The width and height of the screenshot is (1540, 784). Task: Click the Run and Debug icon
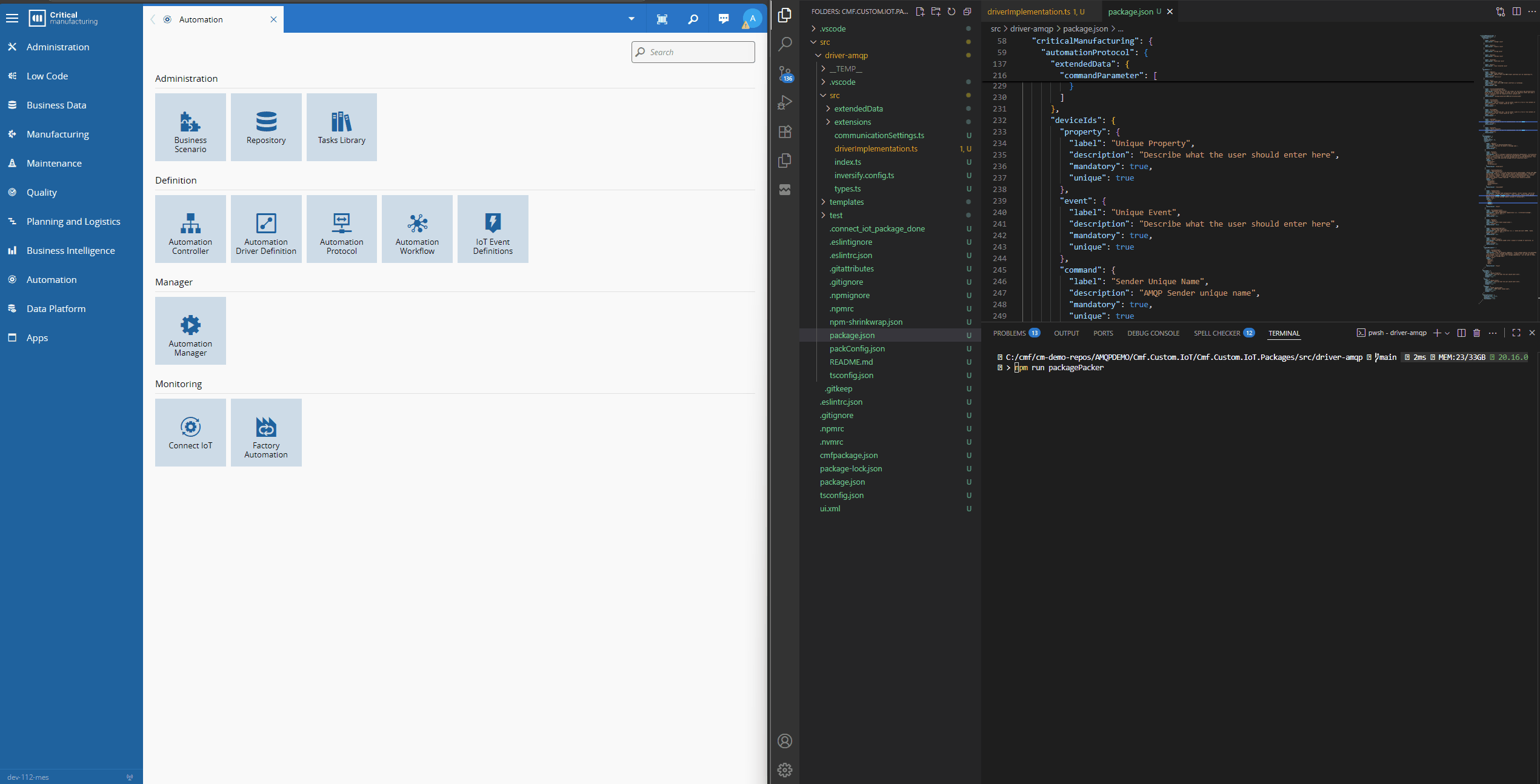click(785, 102)
